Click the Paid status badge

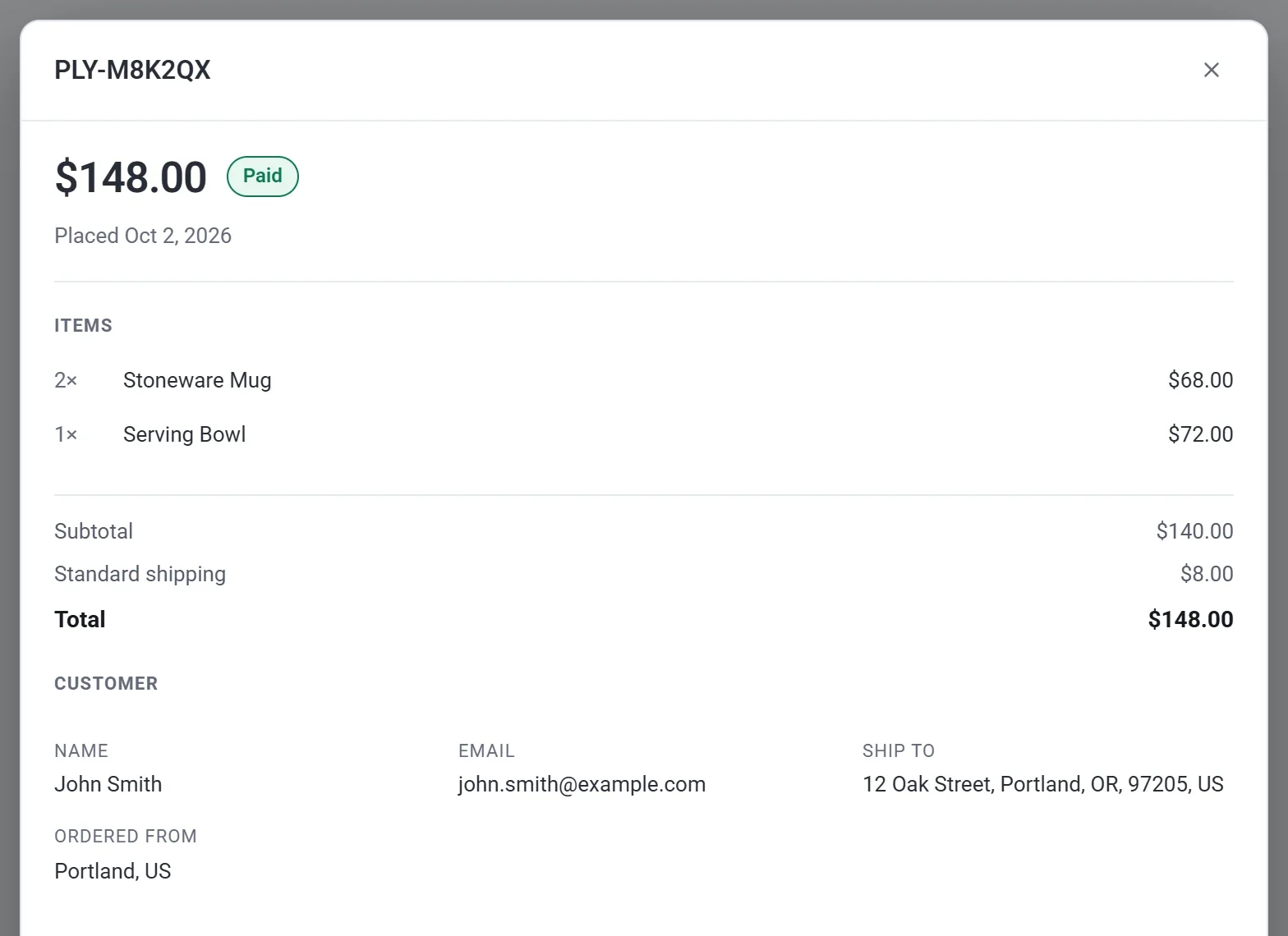263,176
